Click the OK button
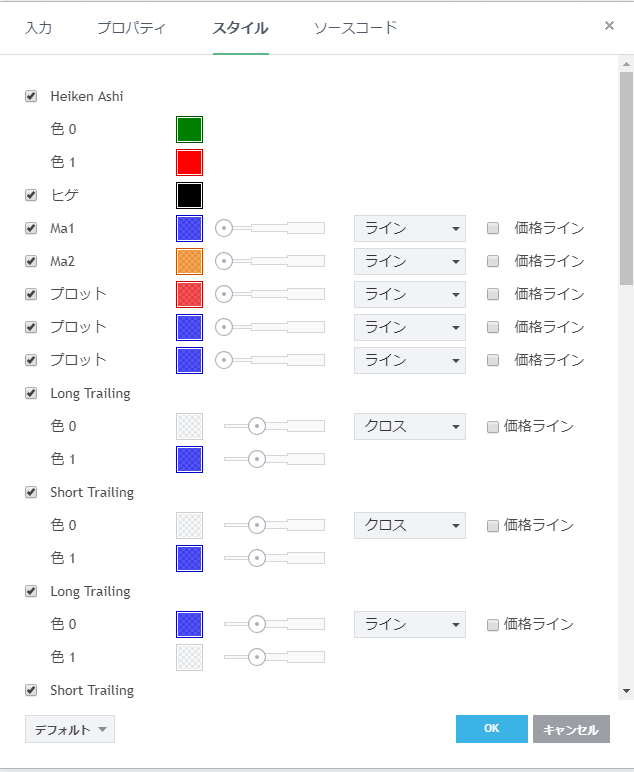The width and height of the screenshot is (634, 772). point(491,729)
